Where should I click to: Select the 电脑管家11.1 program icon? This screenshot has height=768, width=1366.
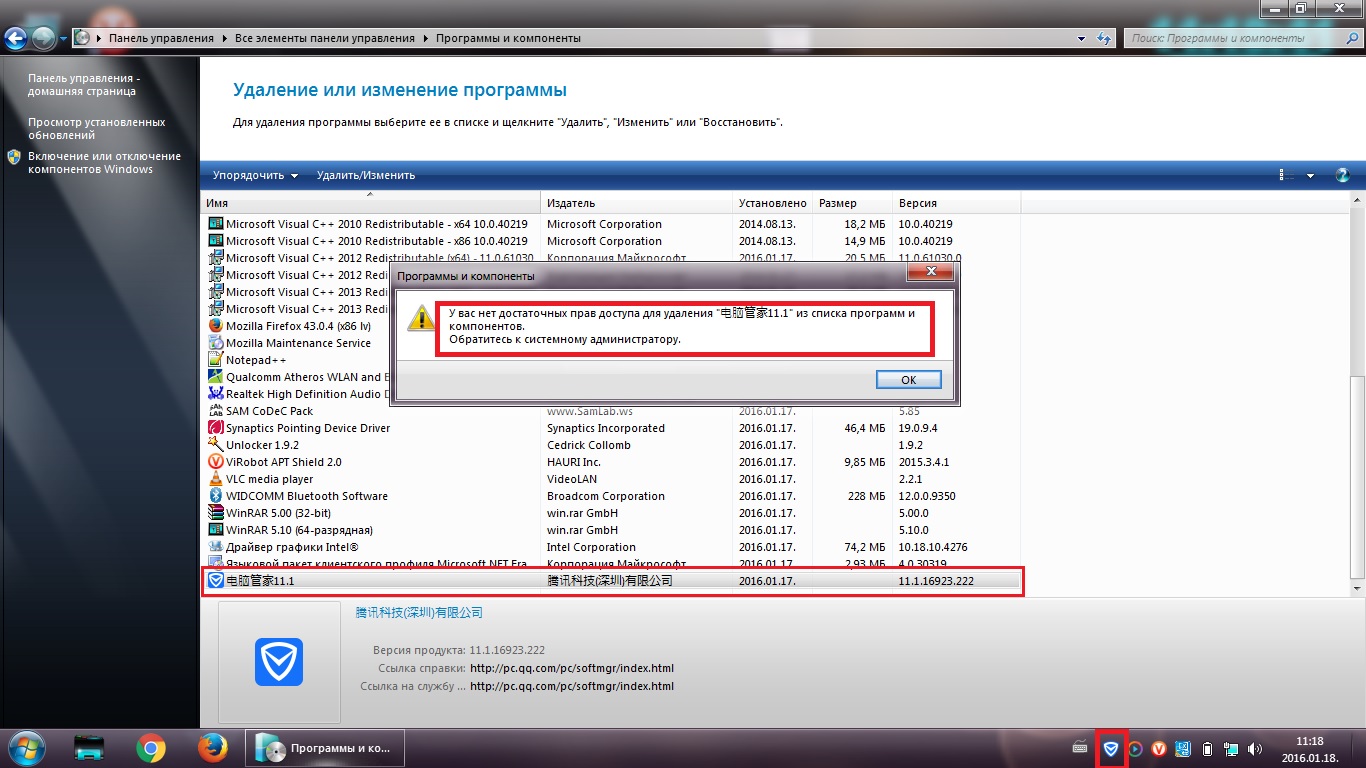click(x=215, y=581)
